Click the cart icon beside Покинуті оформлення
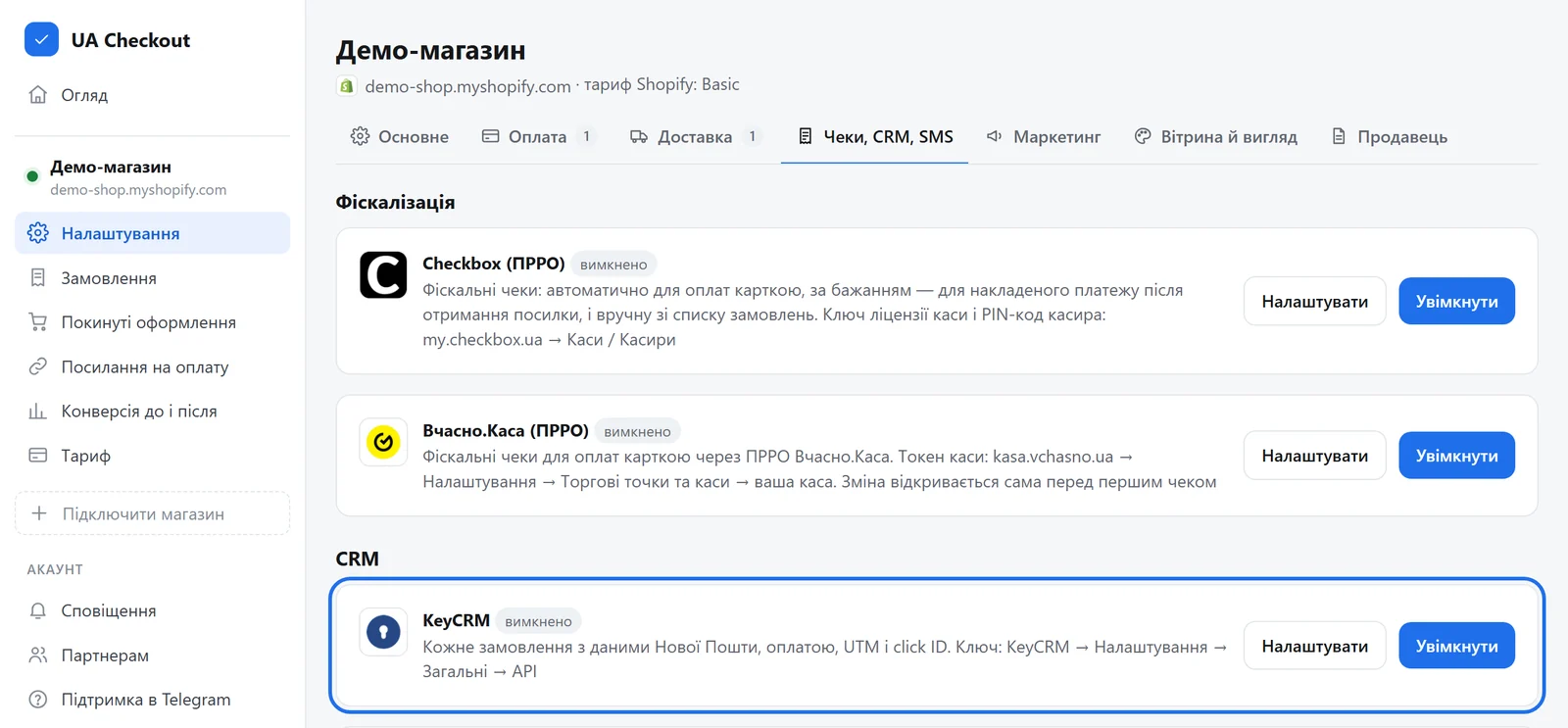Image resolution: width=1568 pixels, height=728 pixels. click(38, 322)
